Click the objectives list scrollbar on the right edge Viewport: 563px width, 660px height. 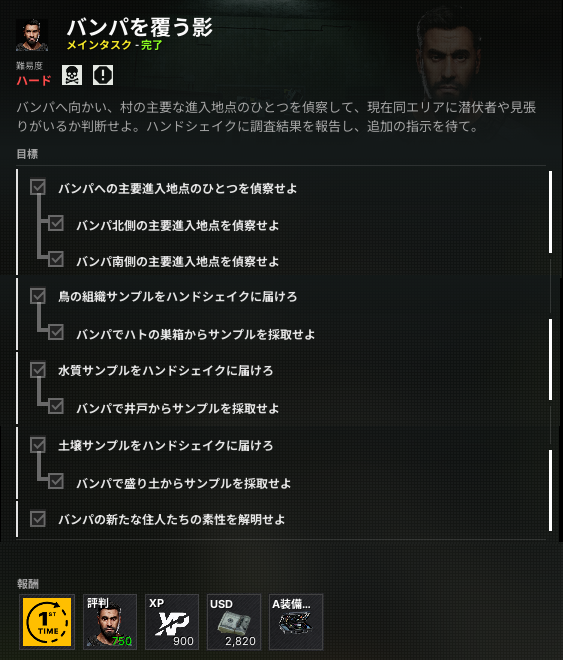click(x=550, y=351)
